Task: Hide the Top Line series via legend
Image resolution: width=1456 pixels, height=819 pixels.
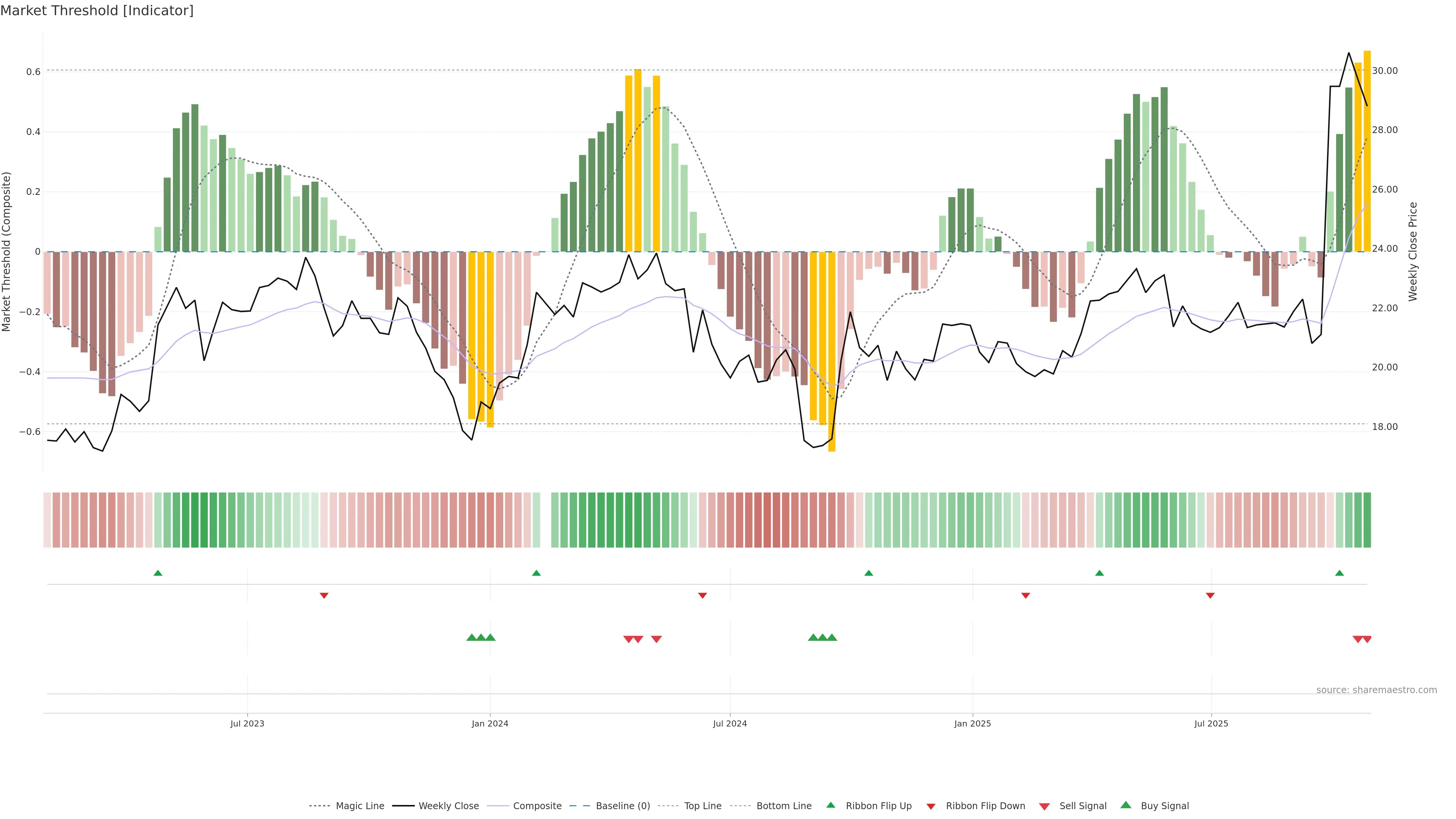Action: pyautogui.click(x=703, y=806)
